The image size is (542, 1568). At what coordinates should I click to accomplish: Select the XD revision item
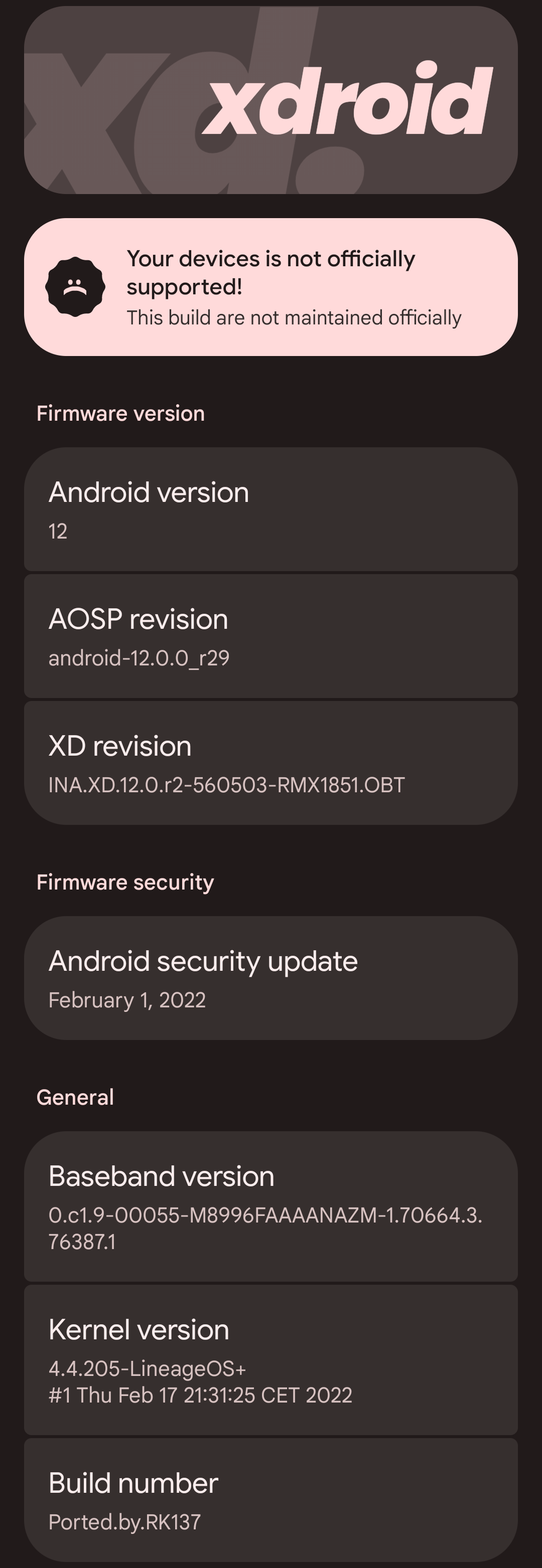click(x=271, y=763)
